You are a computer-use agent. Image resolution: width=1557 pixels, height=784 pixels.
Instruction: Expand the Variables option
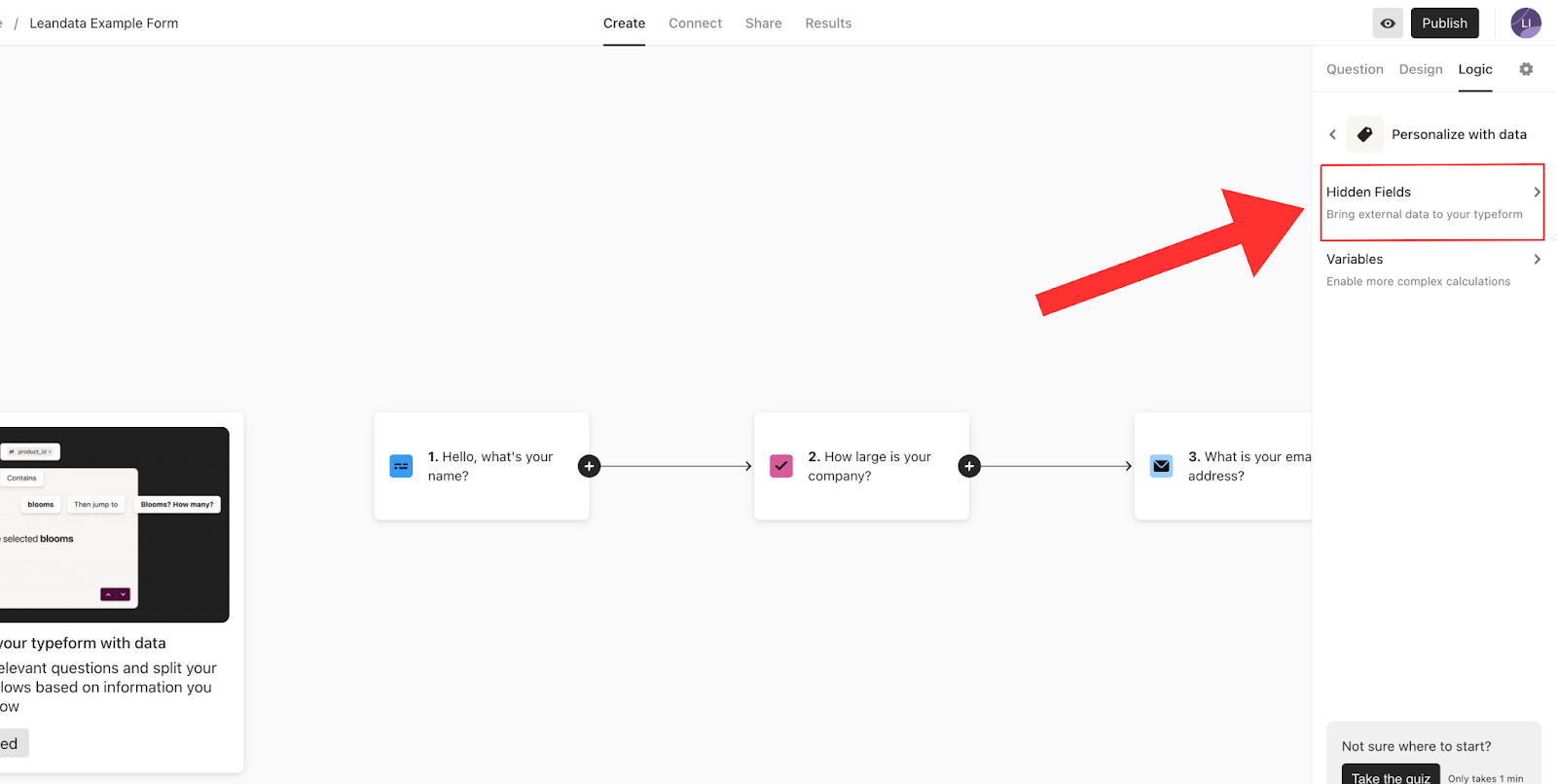click(1431, 268)
